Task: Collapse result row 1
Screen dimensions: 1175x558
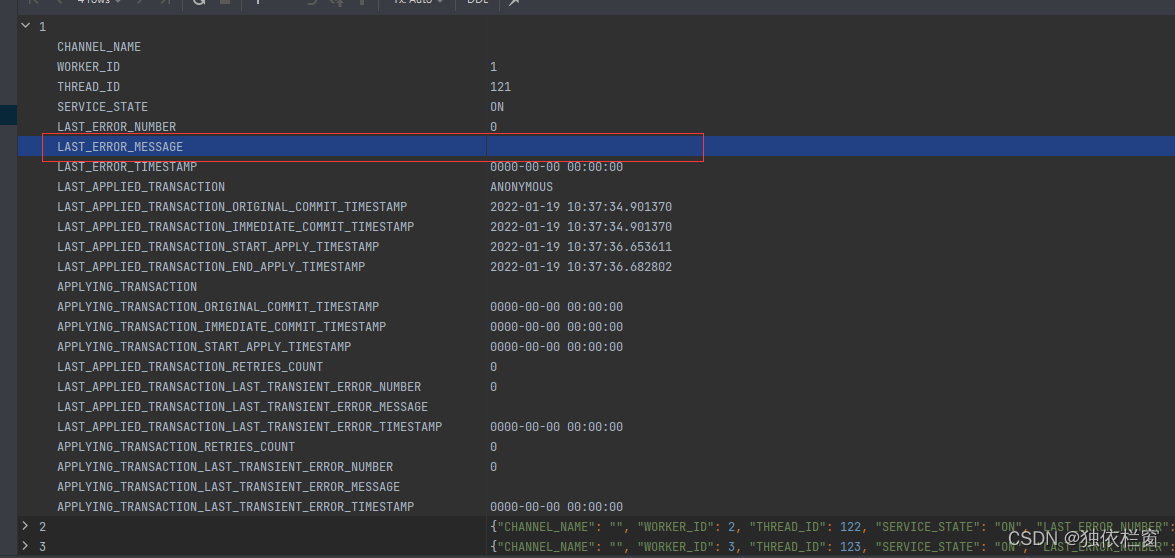Action: pos(25,25)
